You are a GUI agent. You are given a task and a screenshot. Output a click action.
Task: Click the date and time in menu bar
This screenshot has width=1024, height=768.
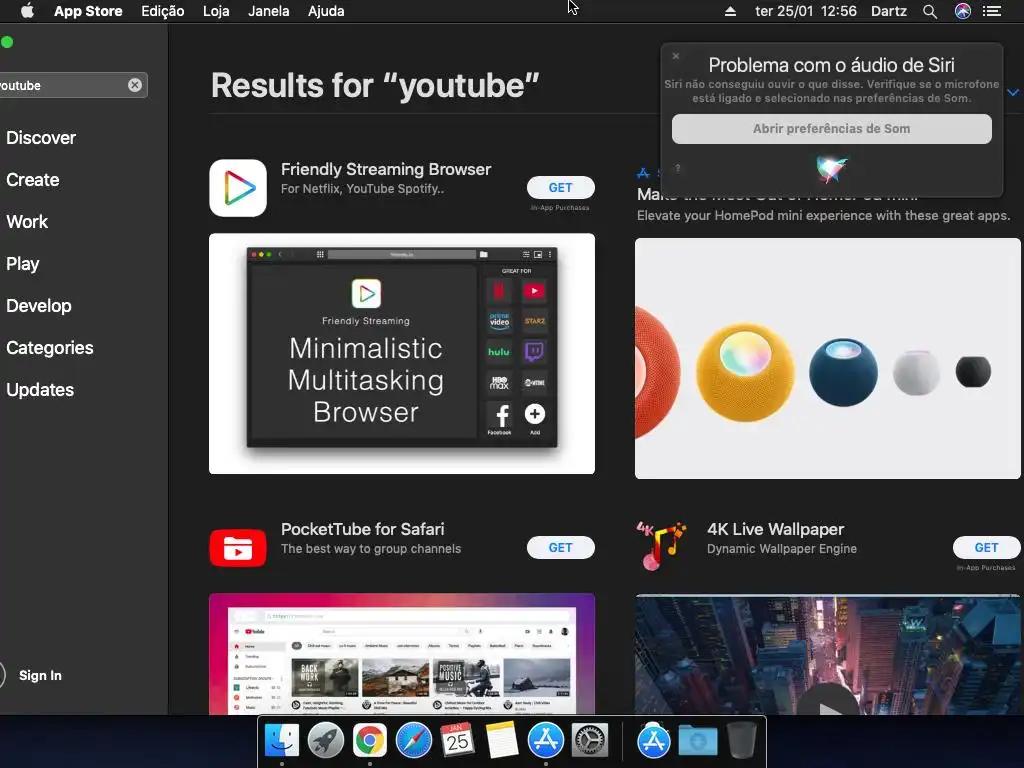coord(806,11)
